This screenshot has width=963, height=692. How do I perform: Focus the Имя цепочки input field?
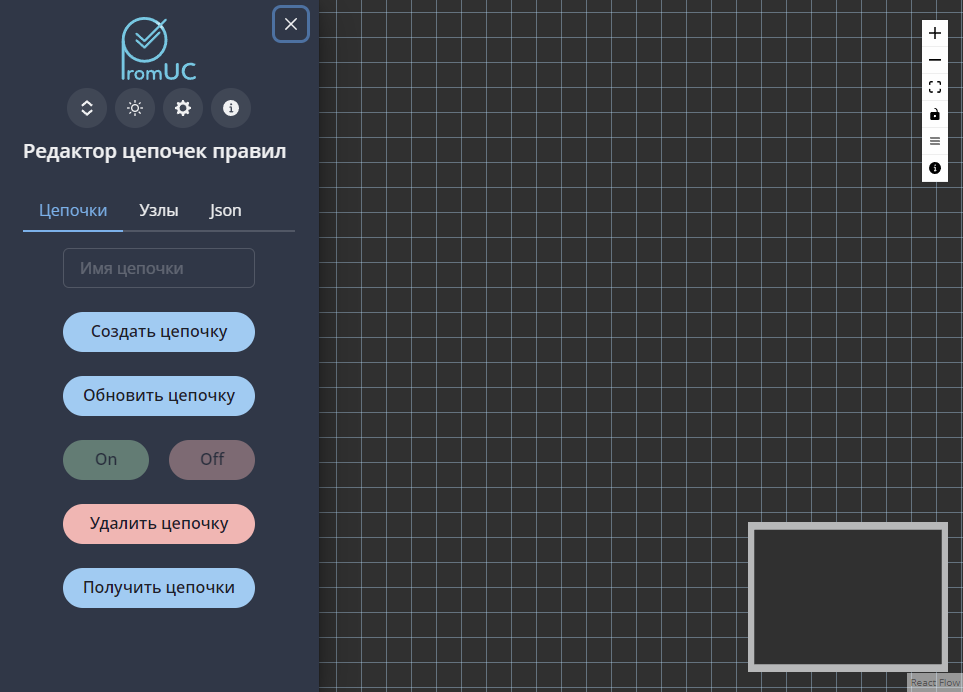point(159,268)
